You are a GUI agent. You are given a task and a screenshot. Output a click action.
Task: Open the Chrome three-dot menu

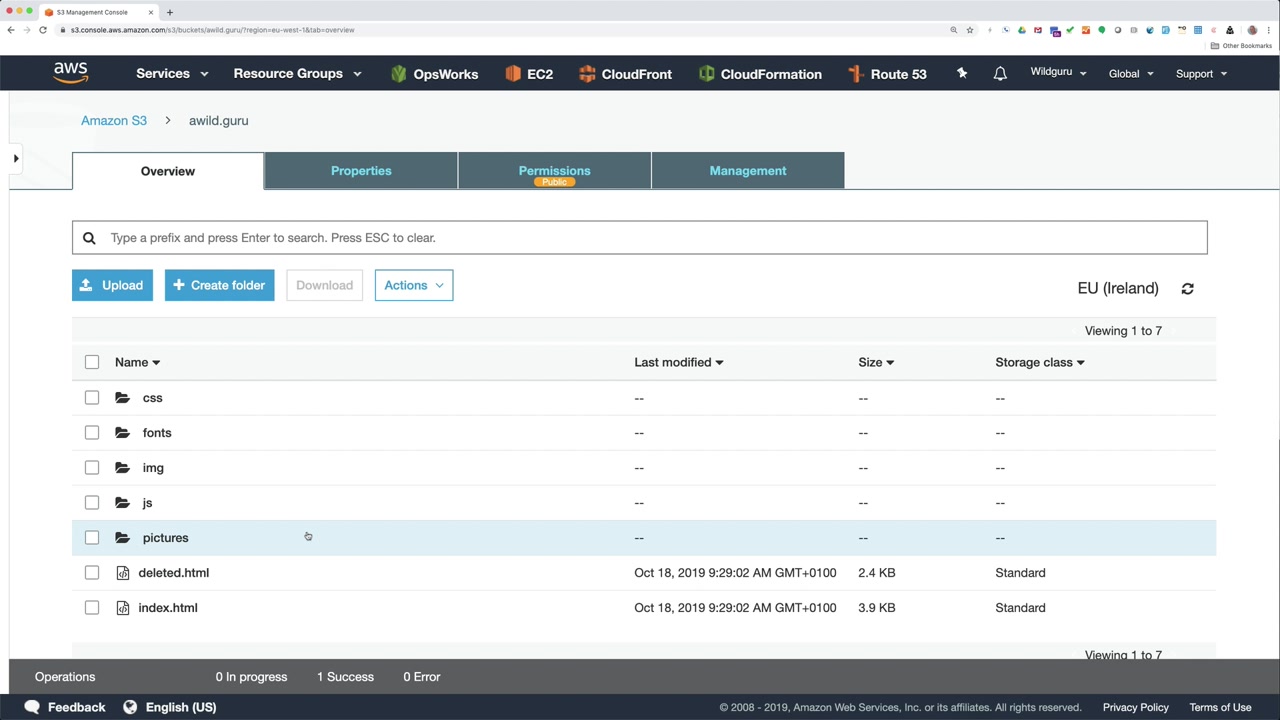(x=1269, y=30)
